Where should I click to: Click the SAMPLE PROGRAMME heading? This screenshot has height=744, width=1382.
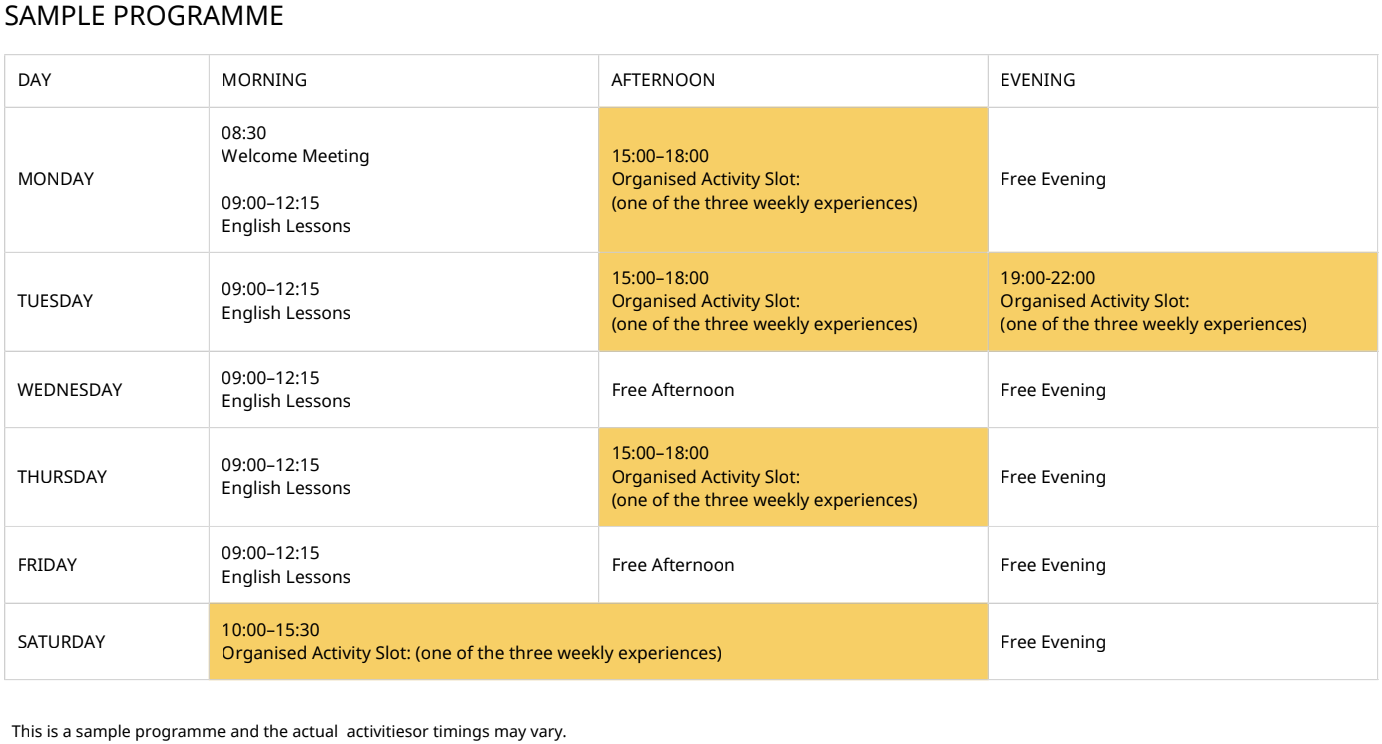pos(144,17)
